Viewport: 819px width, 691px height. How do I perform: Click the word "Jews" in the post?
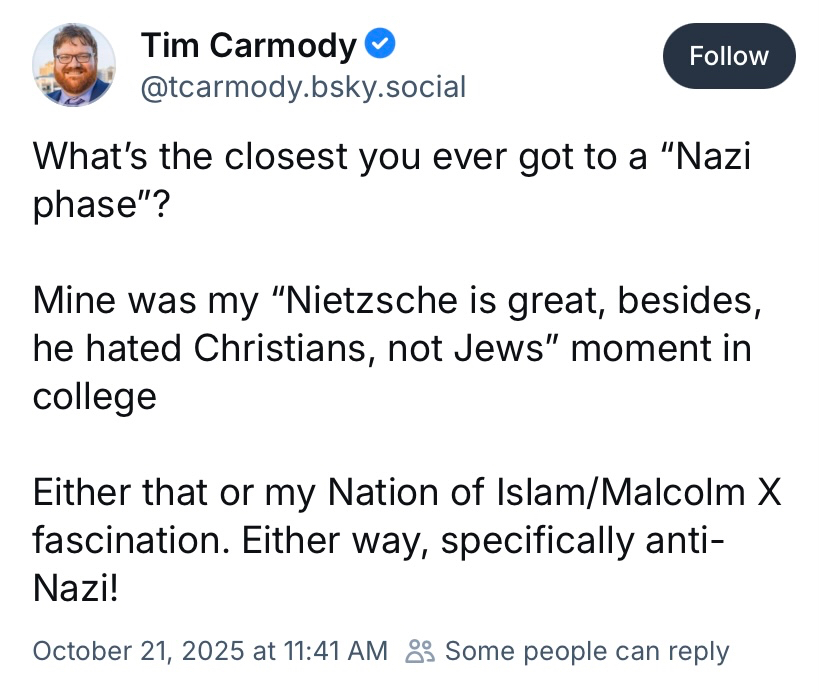point(517,348)
